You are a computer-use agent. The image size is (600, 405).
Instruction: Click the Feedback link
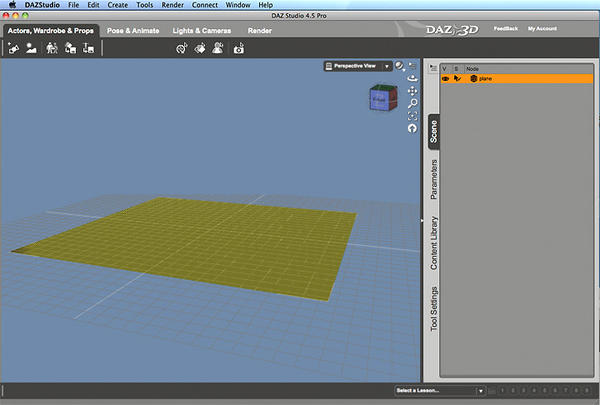coord(505,29)
